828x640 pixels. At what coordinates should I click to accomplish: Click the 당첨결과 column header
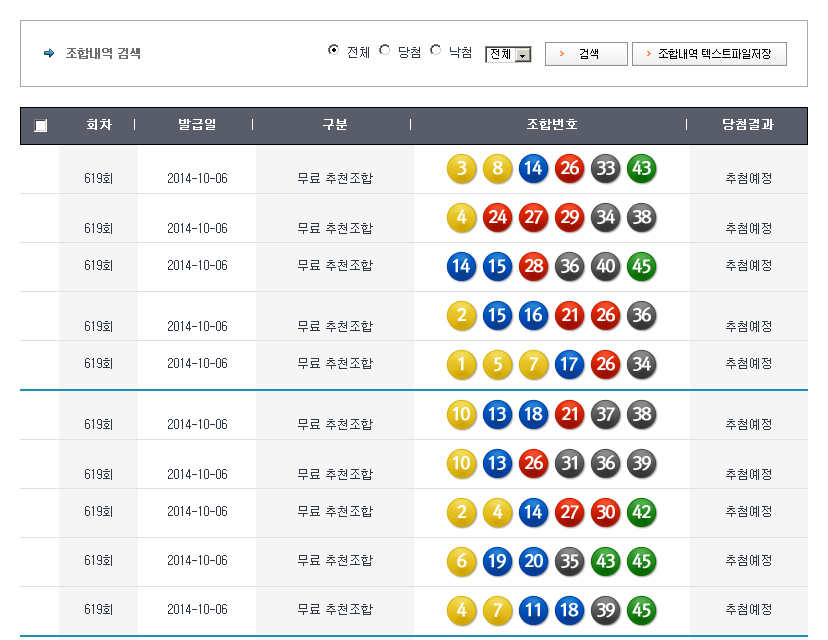748,125
